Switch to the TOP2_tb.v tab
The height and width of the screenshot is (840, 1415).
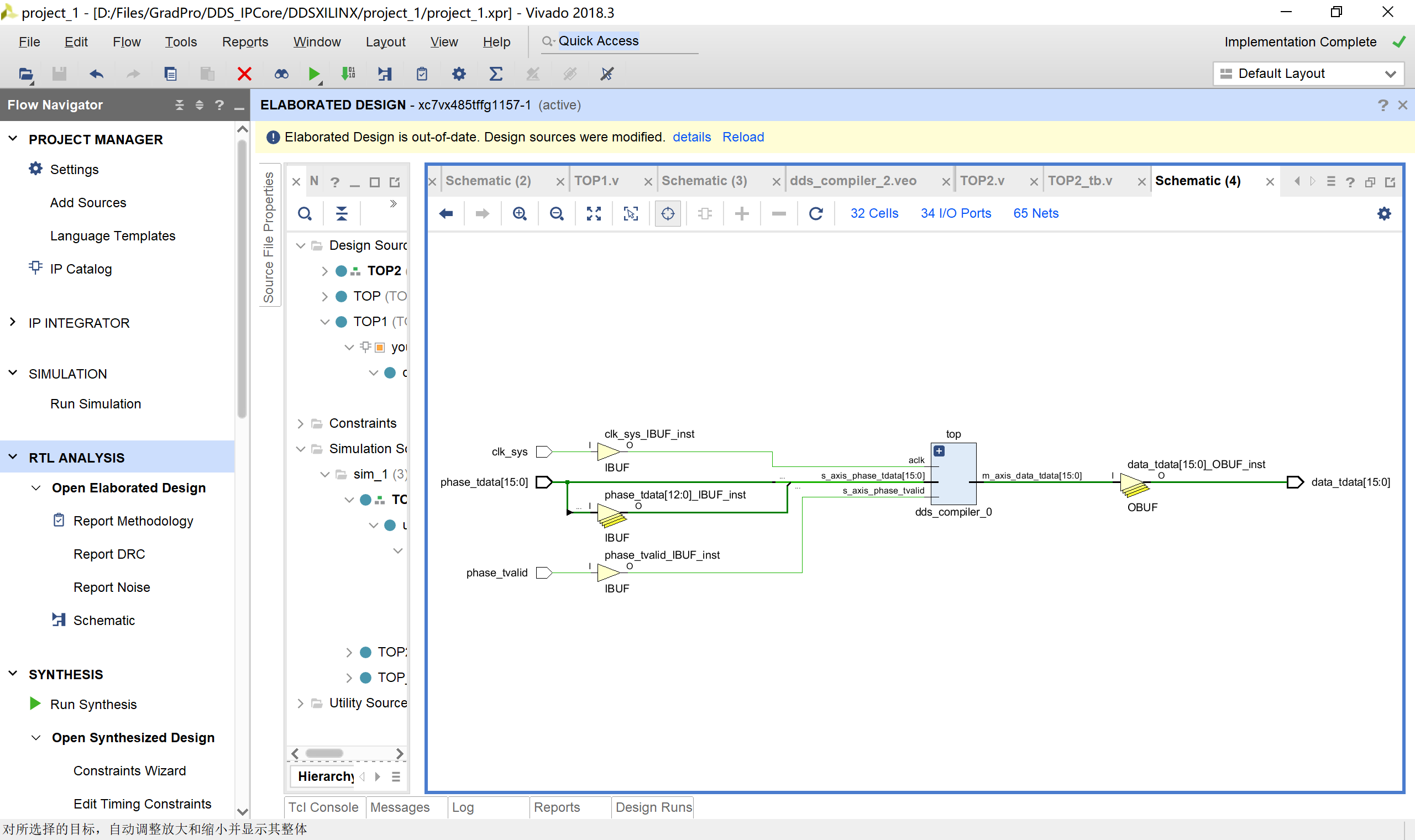(x=1079, y=181)
